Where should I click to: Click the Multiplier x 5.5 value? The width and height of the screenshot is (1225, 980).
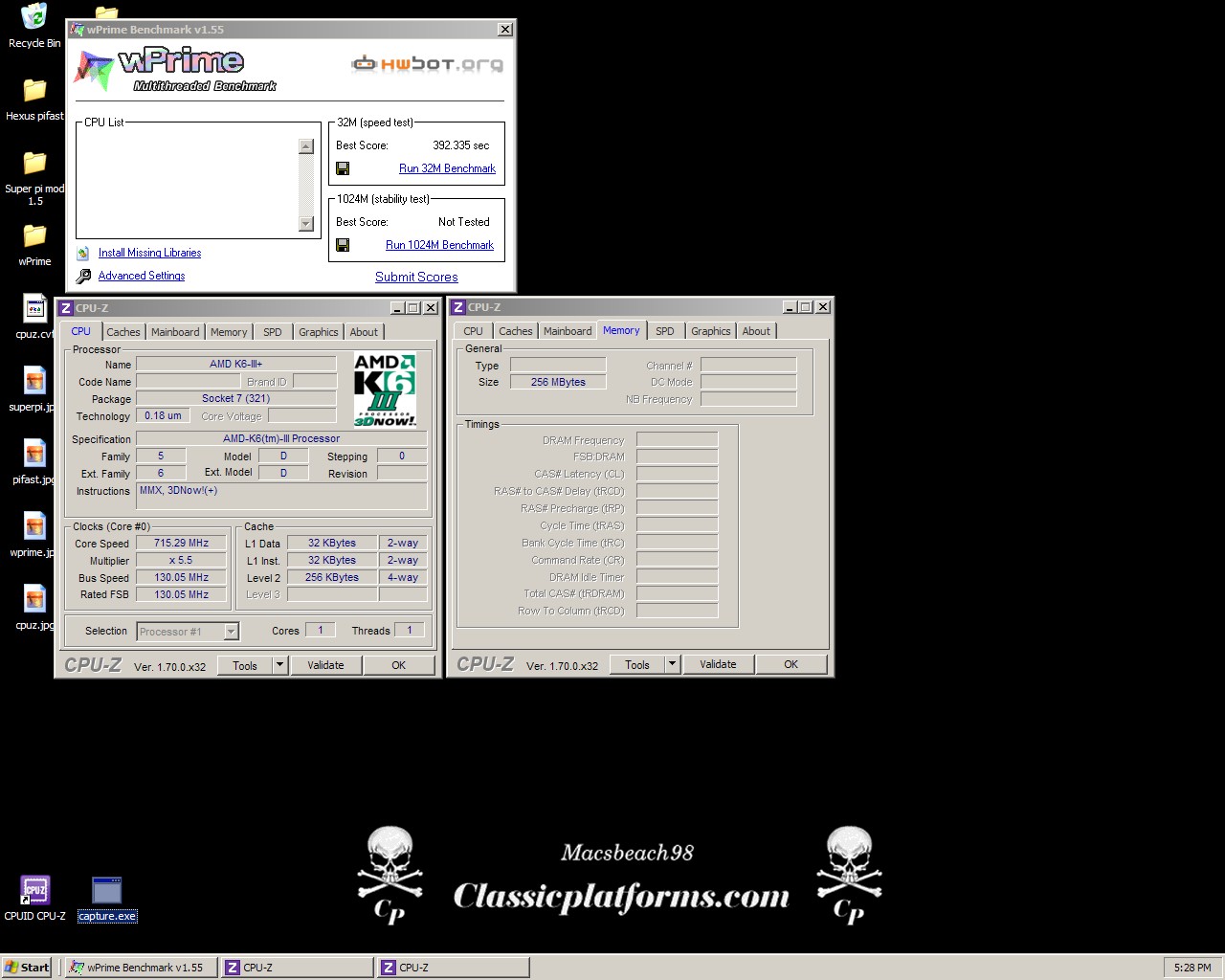point(181,560)
